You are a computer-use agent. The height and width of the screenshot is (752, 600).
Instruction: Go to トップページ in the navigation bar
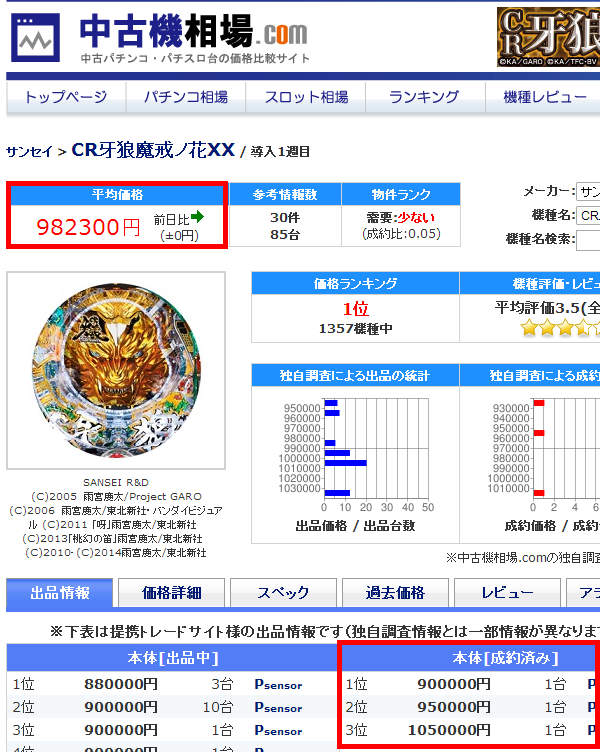(66, 97)
